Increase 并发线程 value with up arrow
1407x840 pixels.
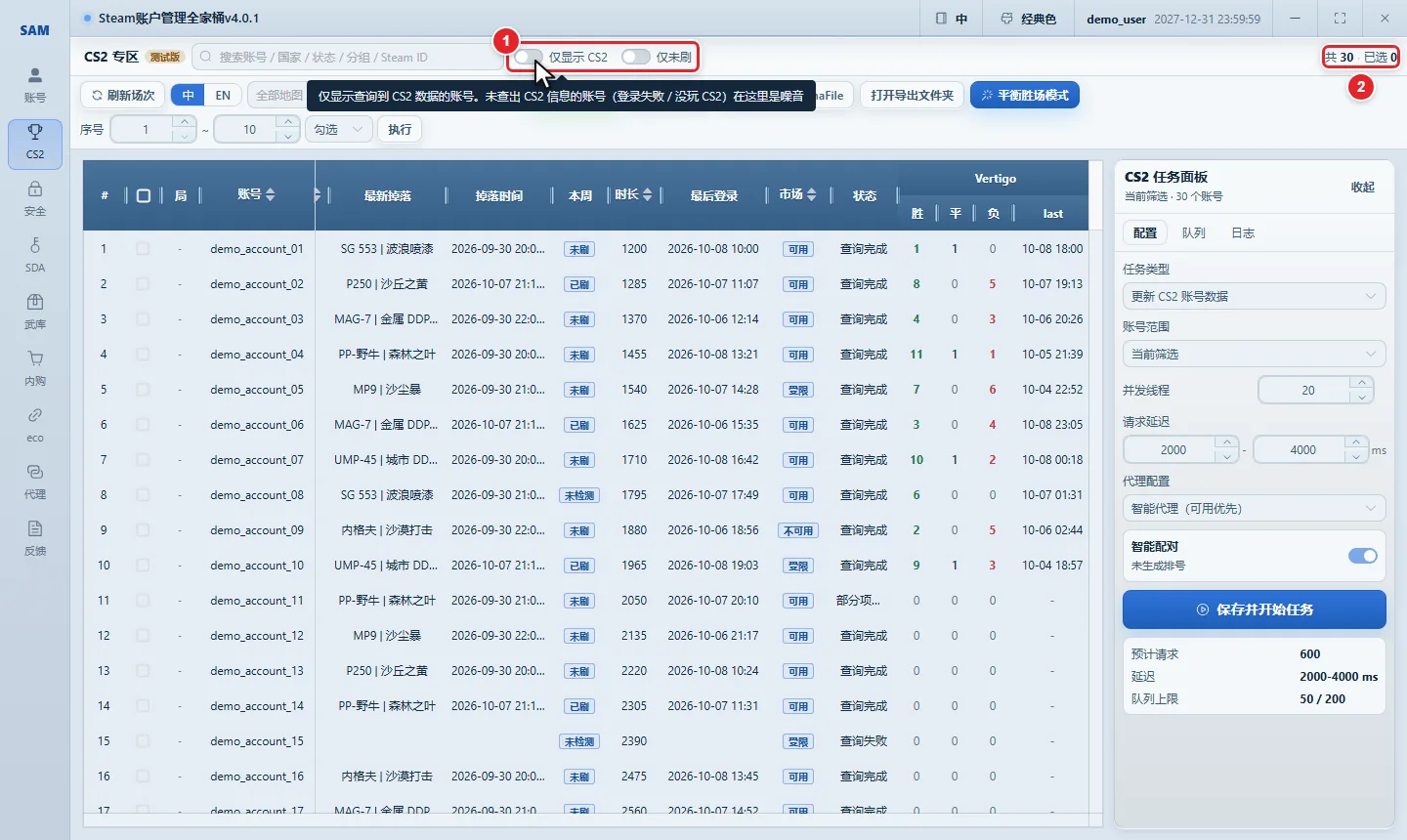pos(1362,384)
